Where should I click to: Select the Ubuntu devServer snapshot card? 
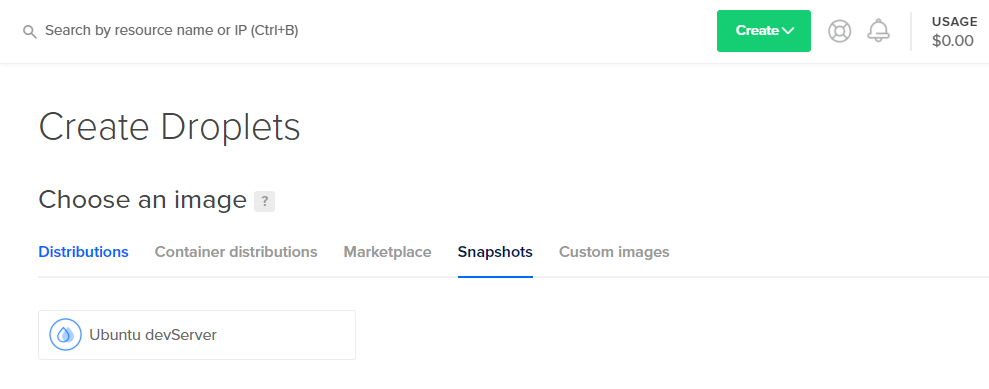(197, 335)
